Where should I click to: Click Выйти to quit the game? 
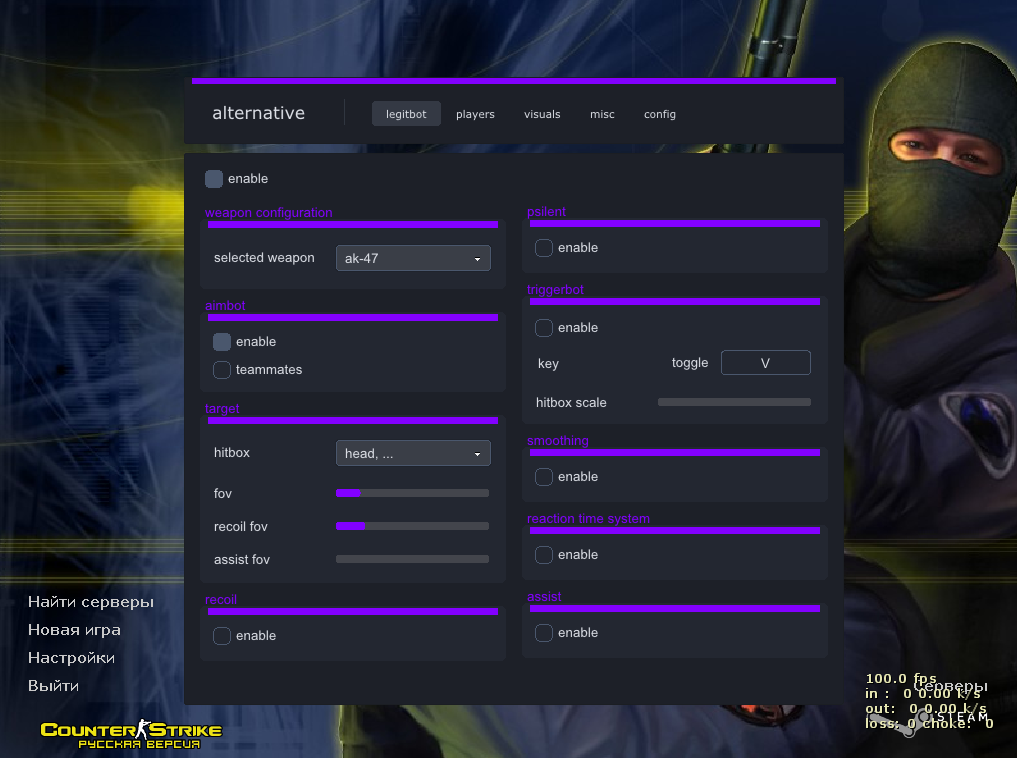[53, 685]
